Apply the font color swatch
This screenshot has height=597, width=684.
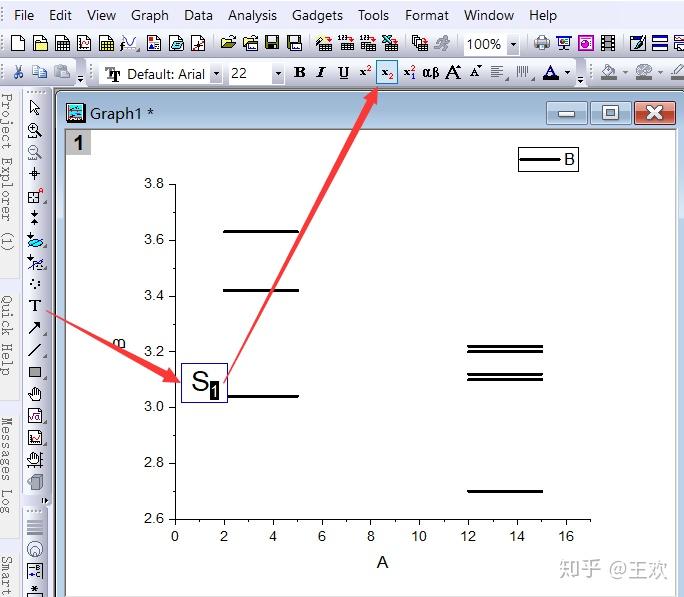coord(551,72)
